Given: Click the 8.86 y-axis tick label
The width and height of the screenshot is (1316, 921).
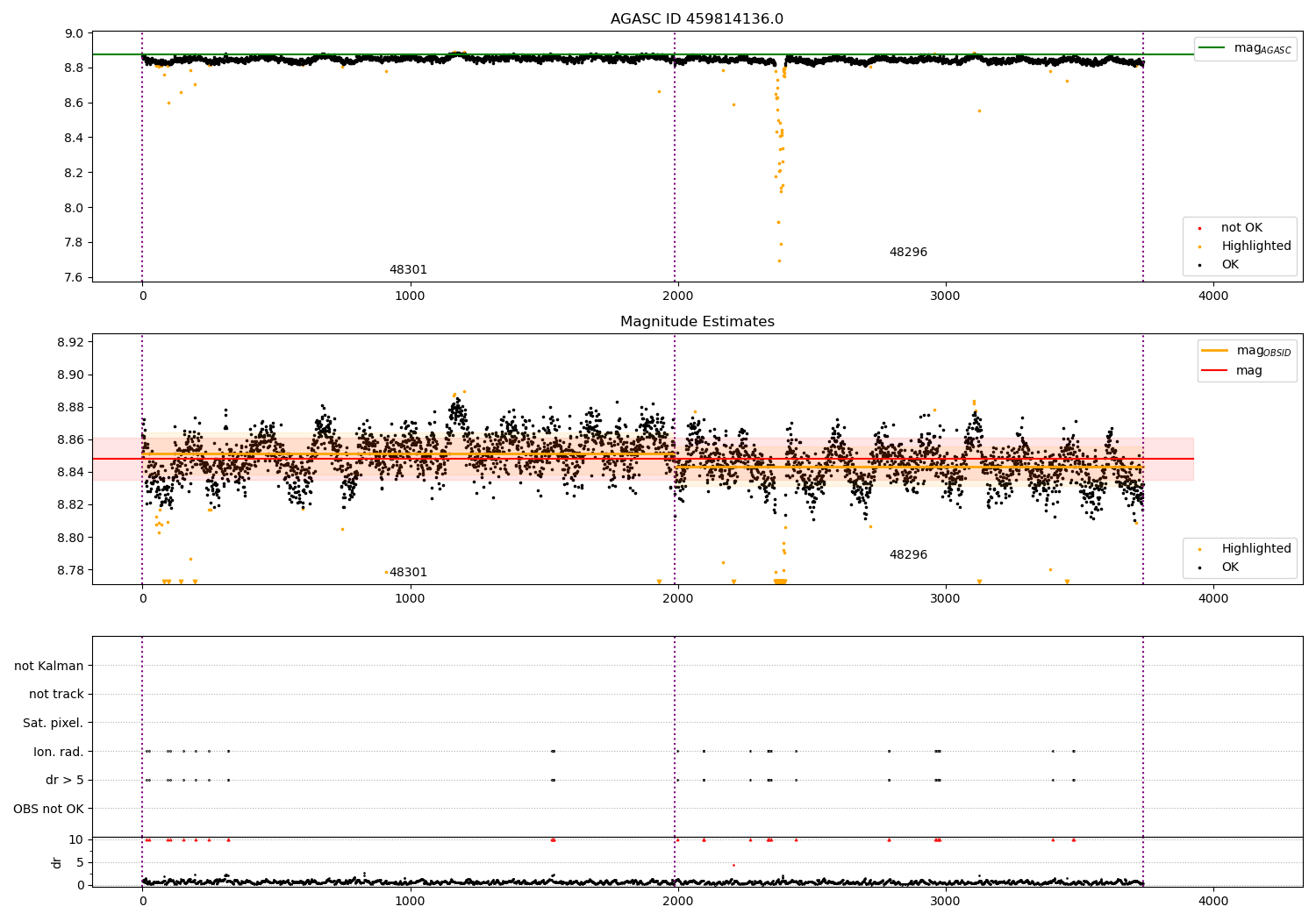Looking at the screenshot, I should (x=71, y=439).
